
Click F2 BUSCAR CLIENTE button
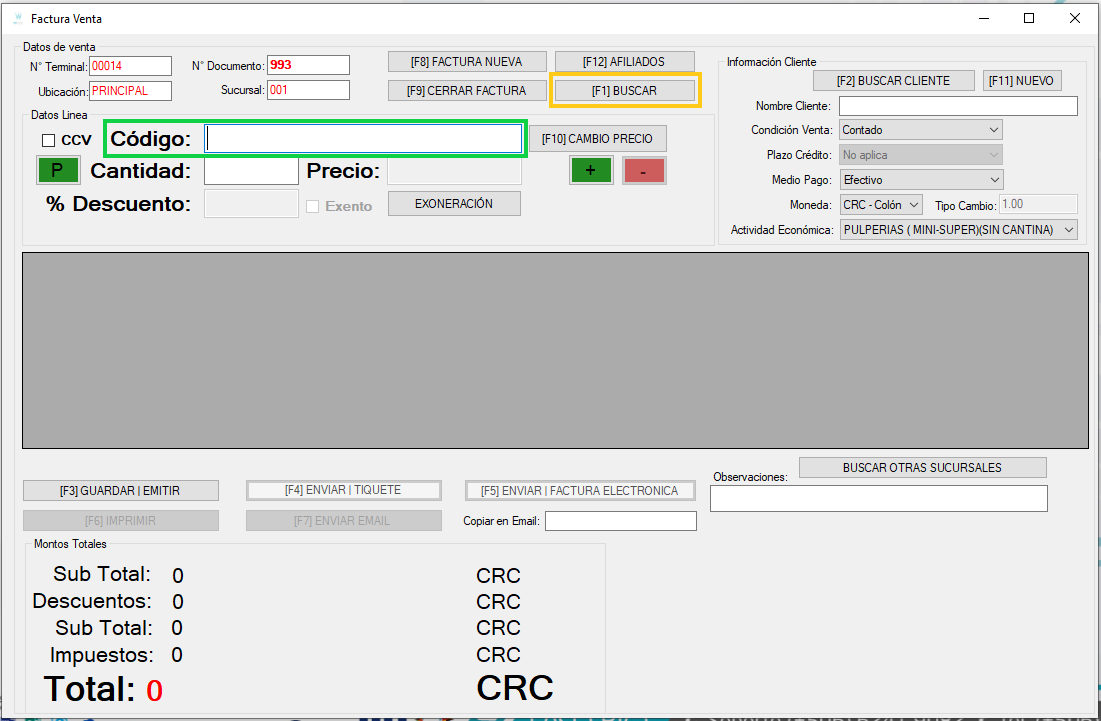point(893,81)
